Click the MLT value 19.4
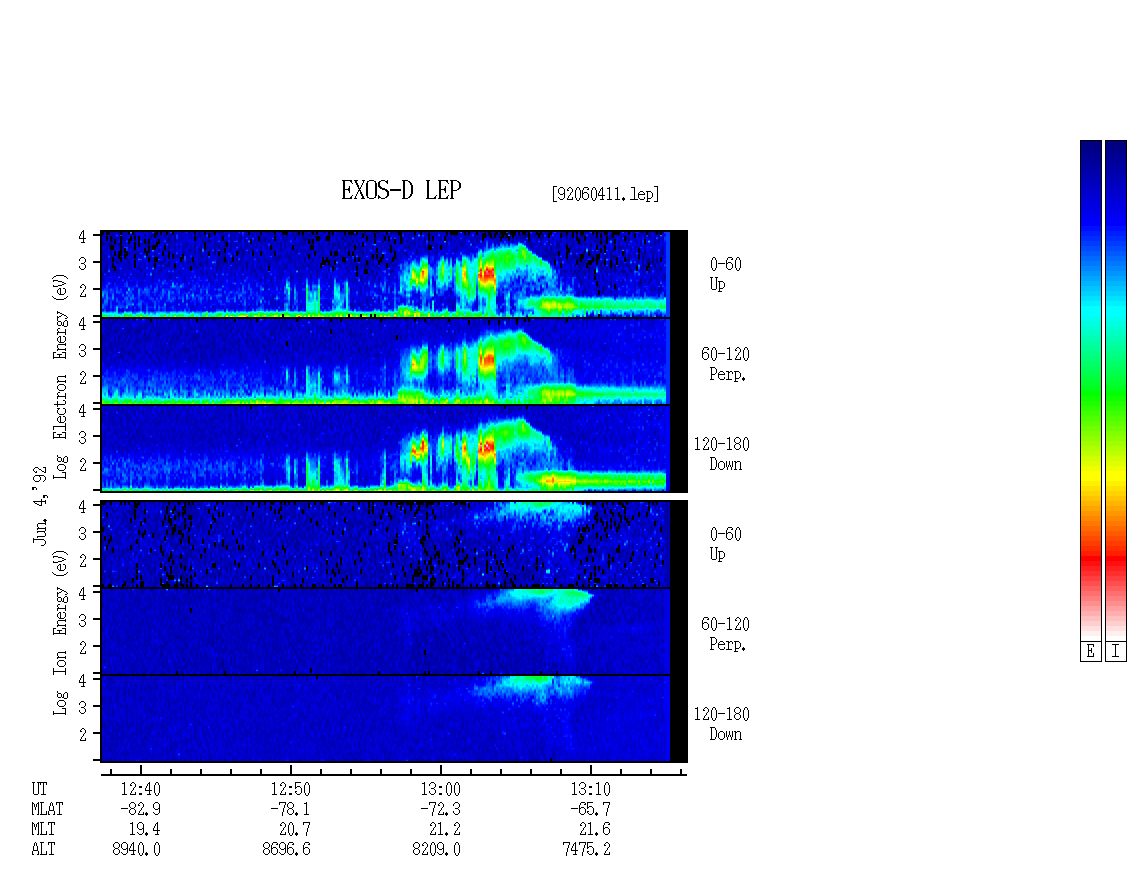Image resolution: width=1130 pixels, height=875 pixels. click(145, 830)
